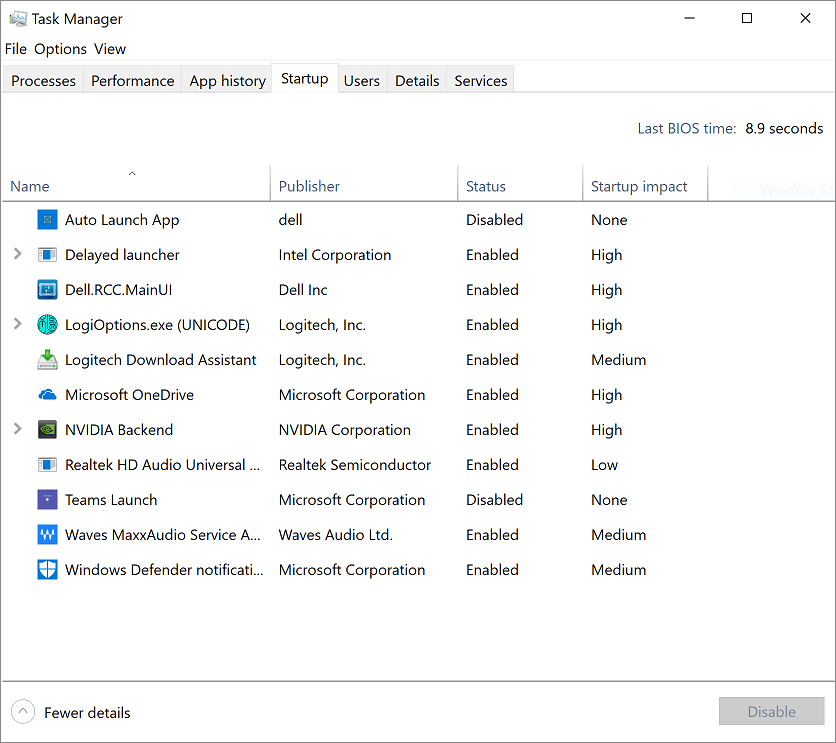
Task: Expand the LogiOptions.exe group arrow
Action: pyautogui.click(x=17, y=325)
